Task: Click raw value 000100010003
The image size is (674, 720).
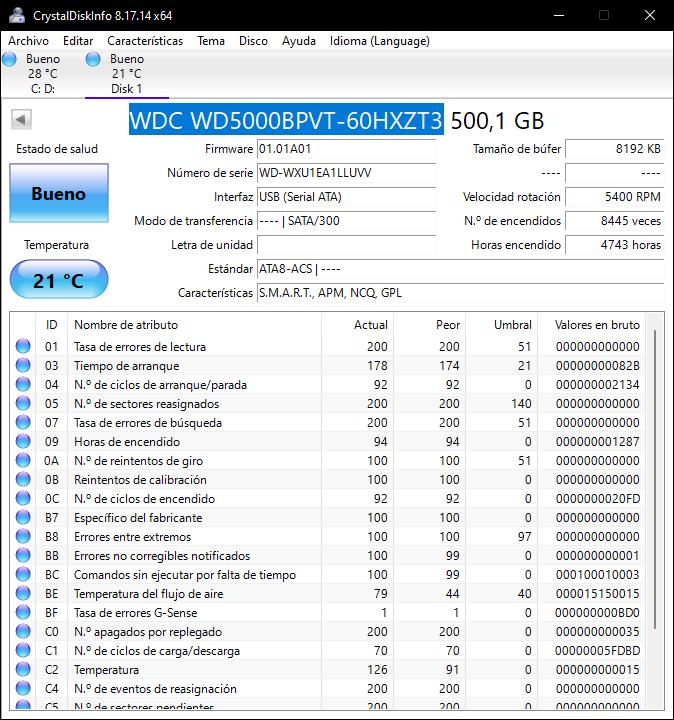Action: 597,574
